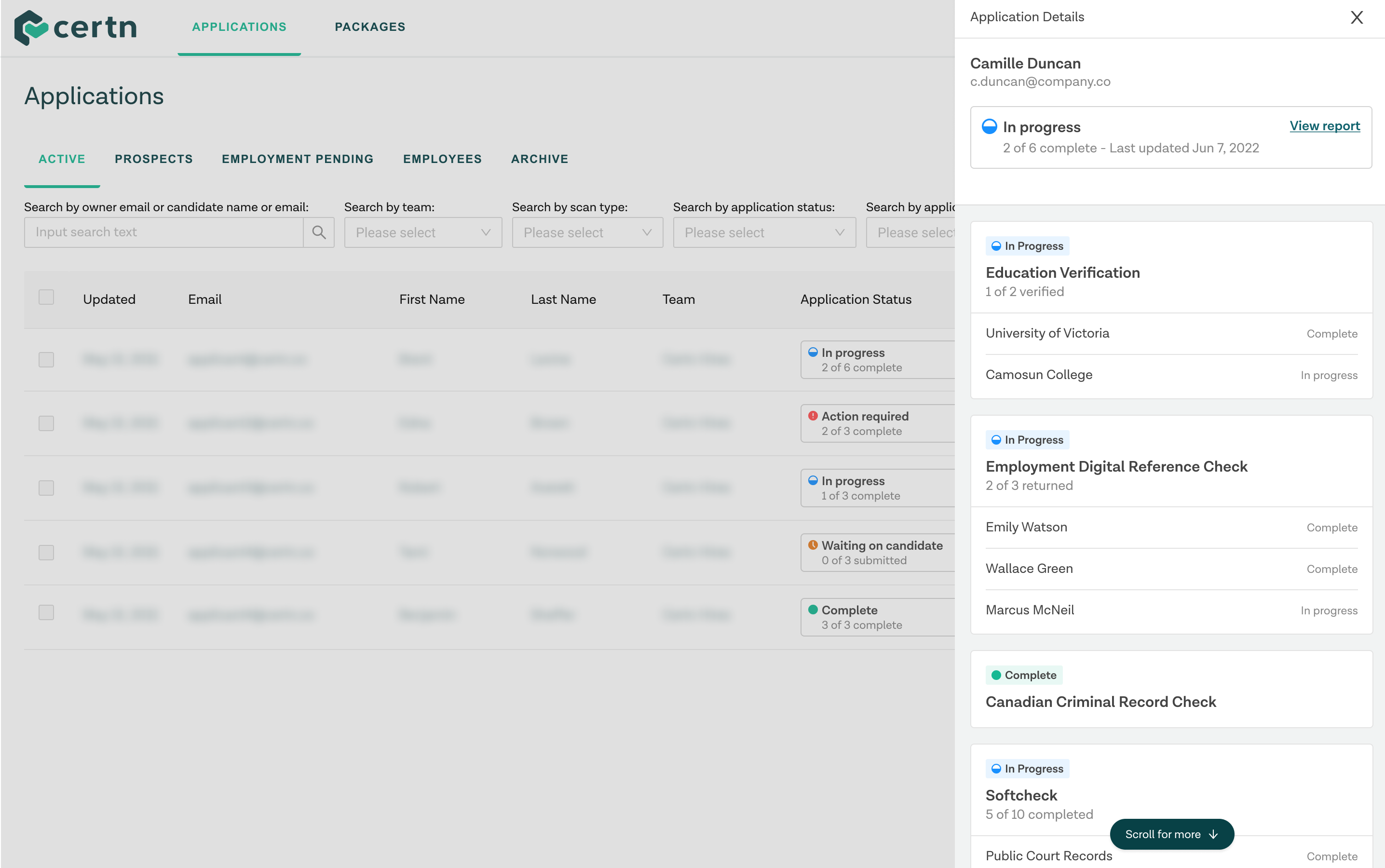Click the University of Victoria row
This screenshot has width=1385, height=868.
(x=1171, y=334)
